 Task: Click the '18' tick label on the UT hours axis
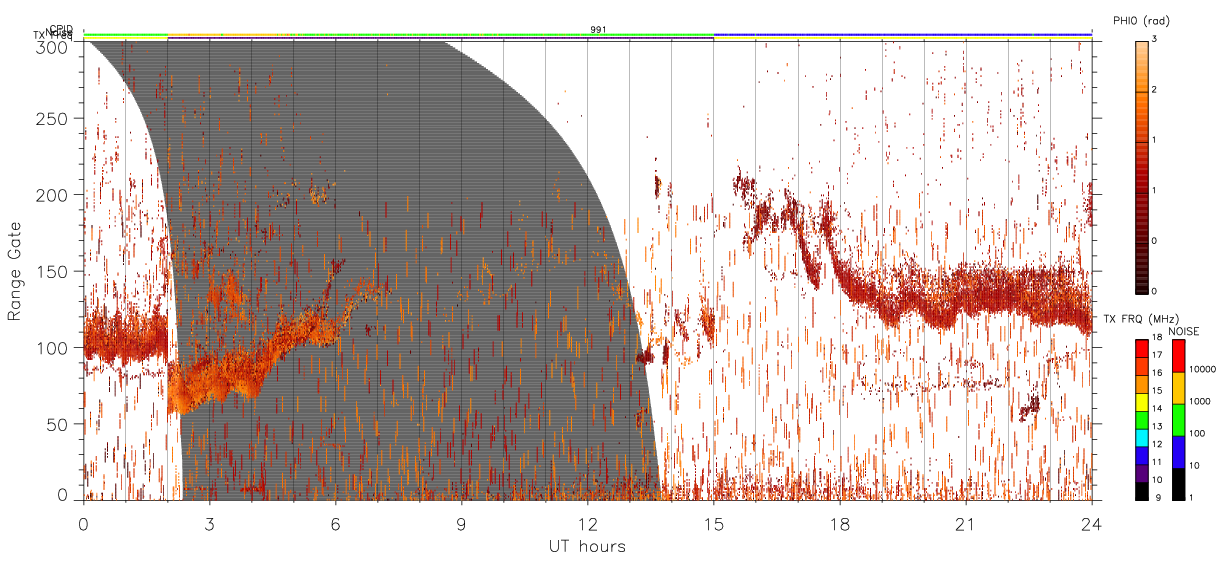(840, 523)
